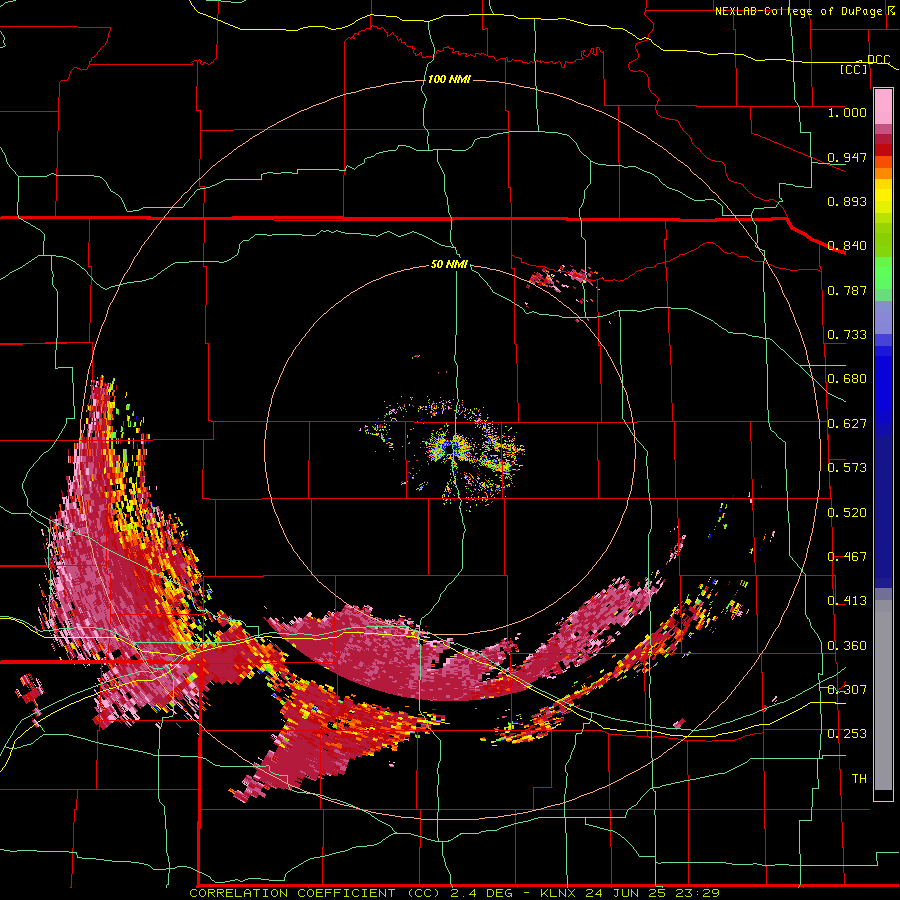This screenshot has width=900, height=900.
Task: Click the 0.787 scale value
Action: click(847, 290)
